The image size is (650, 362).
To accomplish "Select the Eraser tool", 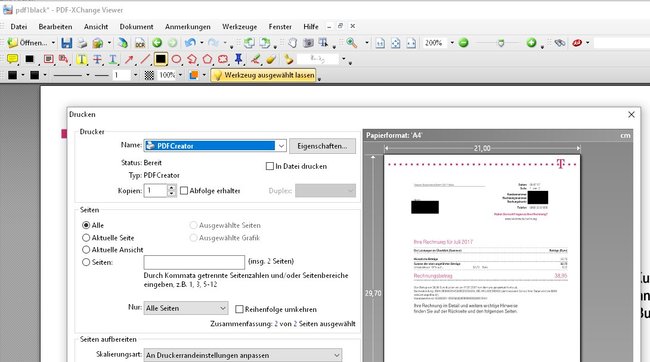I will click(271, 59).
